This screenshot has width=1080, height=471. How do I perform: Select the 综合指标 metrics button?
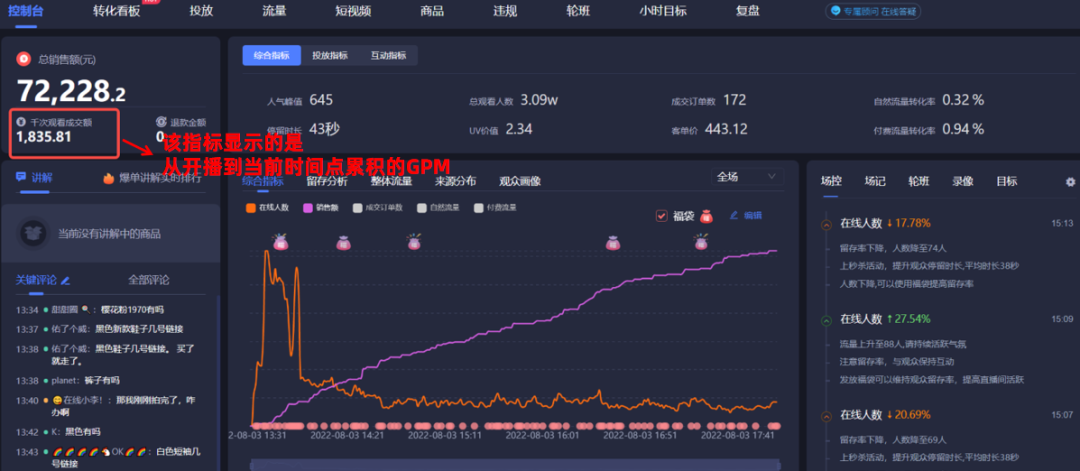tap(271, 56)
